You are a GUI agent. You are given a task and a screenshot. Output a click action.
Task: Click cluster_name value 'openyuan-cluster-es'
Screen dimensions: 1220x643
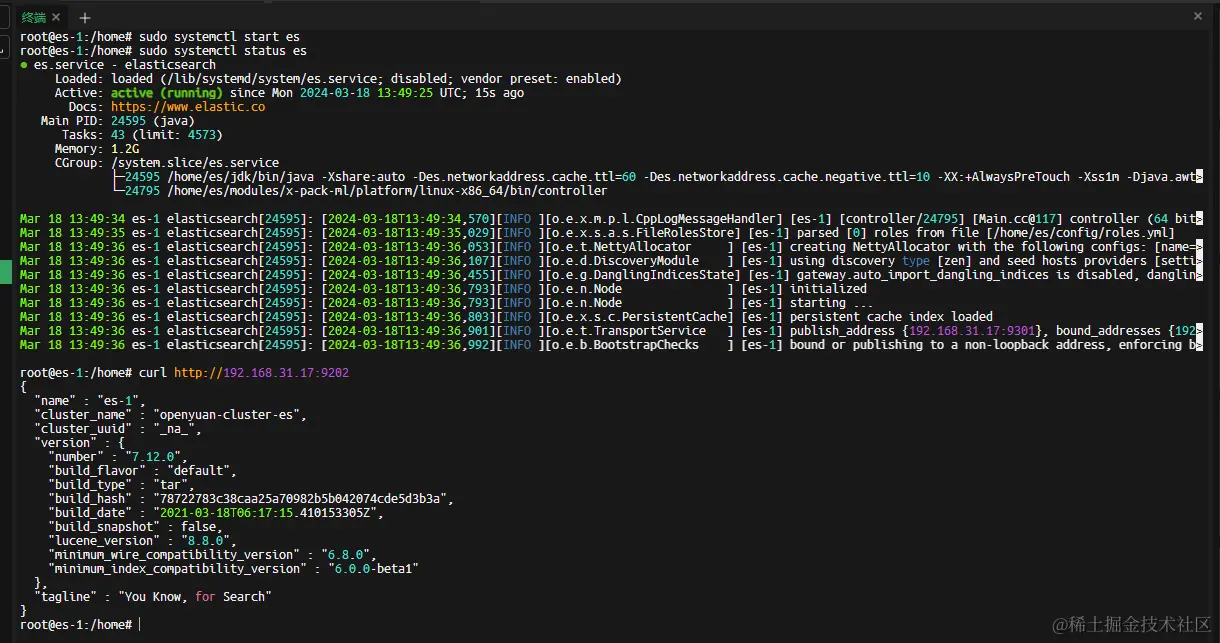point(230,414)
